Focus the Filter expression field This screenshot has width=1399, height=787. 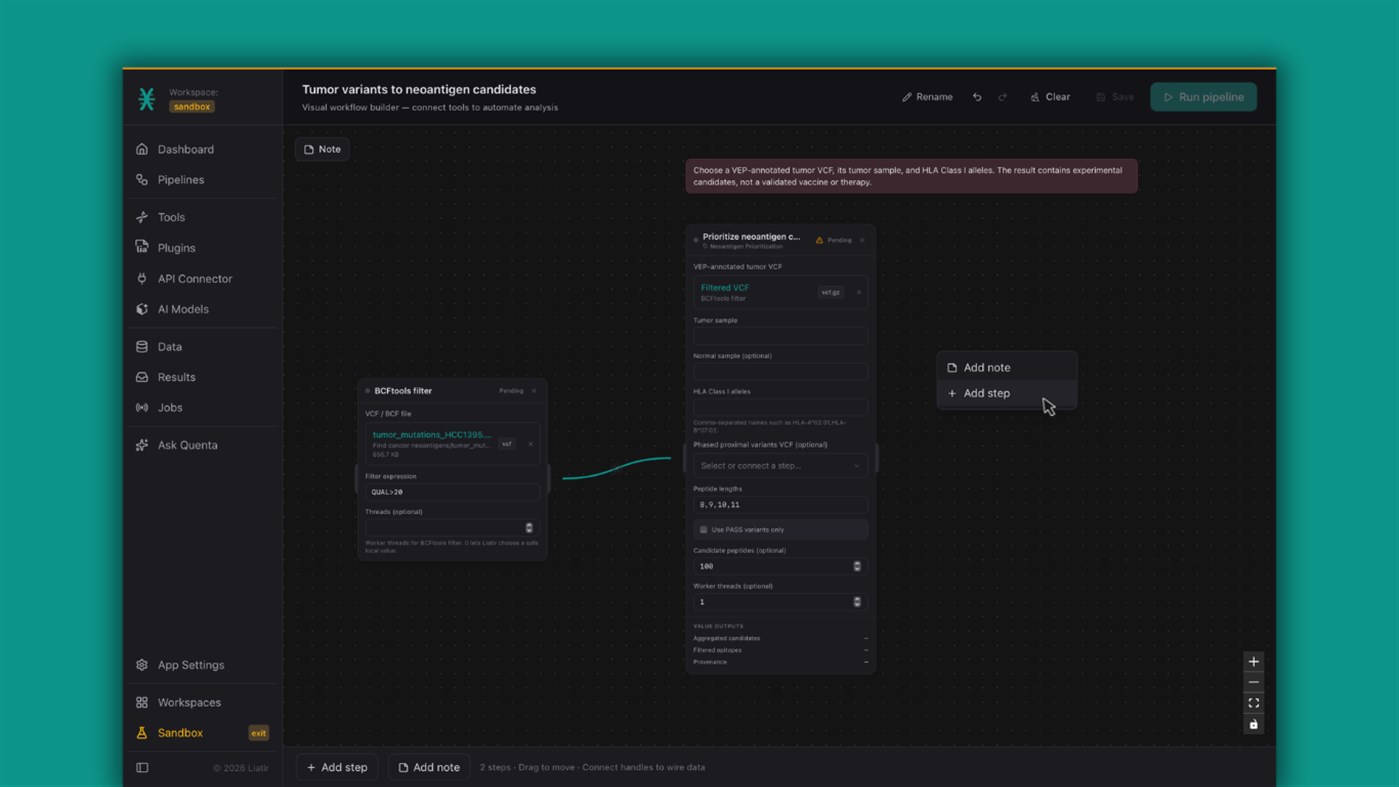pos(452,492)
